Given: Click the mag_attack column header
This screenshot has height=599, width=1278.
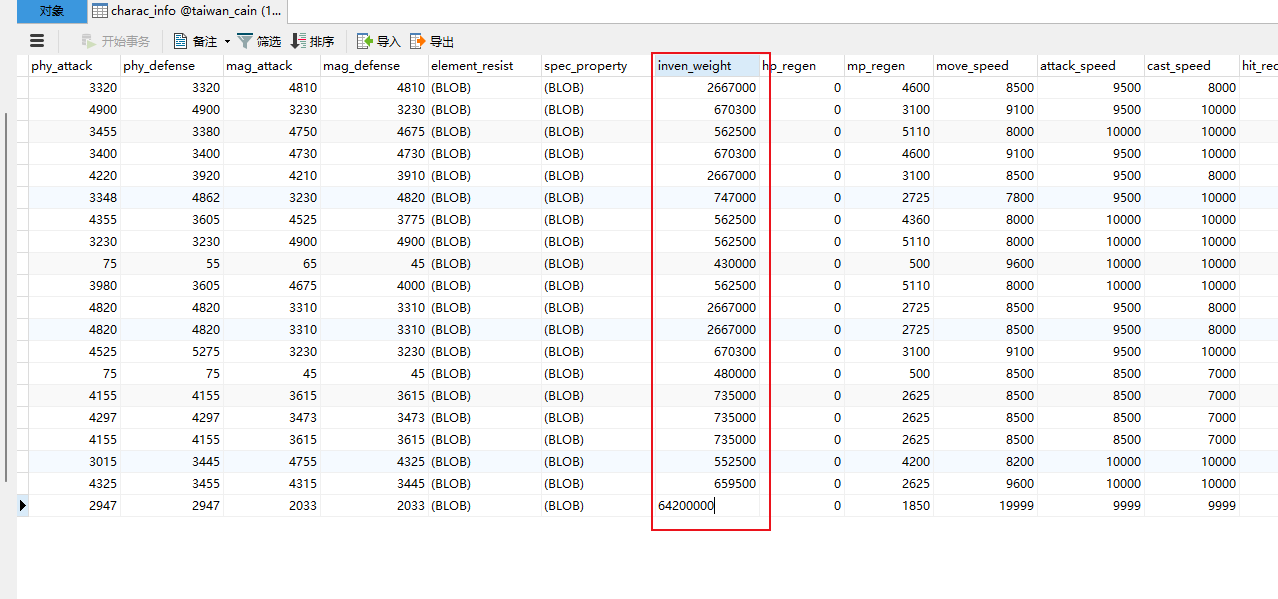Looking at the screenshot, I should (x=272, y=66).
